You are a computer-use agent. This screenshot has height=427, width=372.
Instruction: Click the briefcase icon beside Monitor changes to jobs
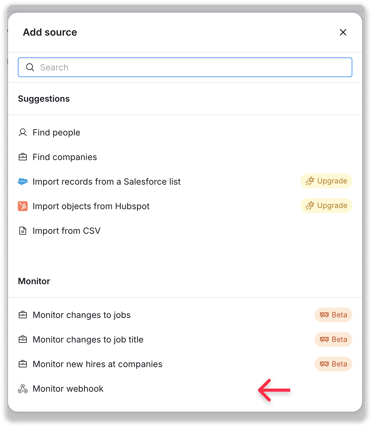pos(23,315)
